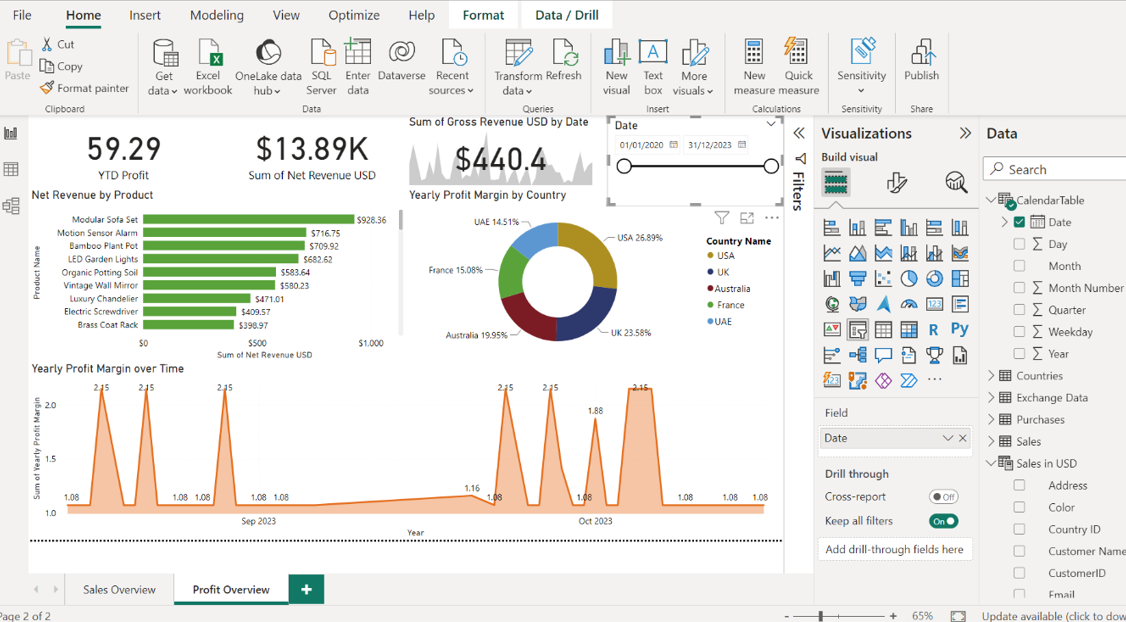
Task: Toggle the Cross-report drill through switch
Action: pyautogui.click(x=943, y=497)
